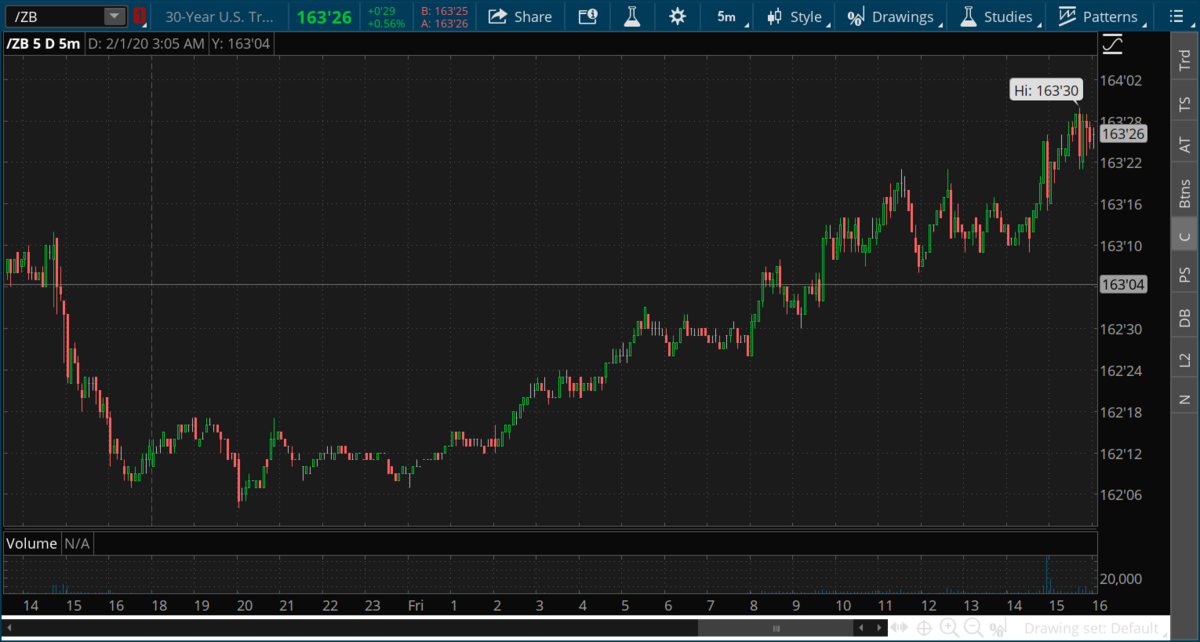This screenshot has width=1200, height=642.
Task: Toggle the price scale curve icon
Action: (x=1113, y=45)
